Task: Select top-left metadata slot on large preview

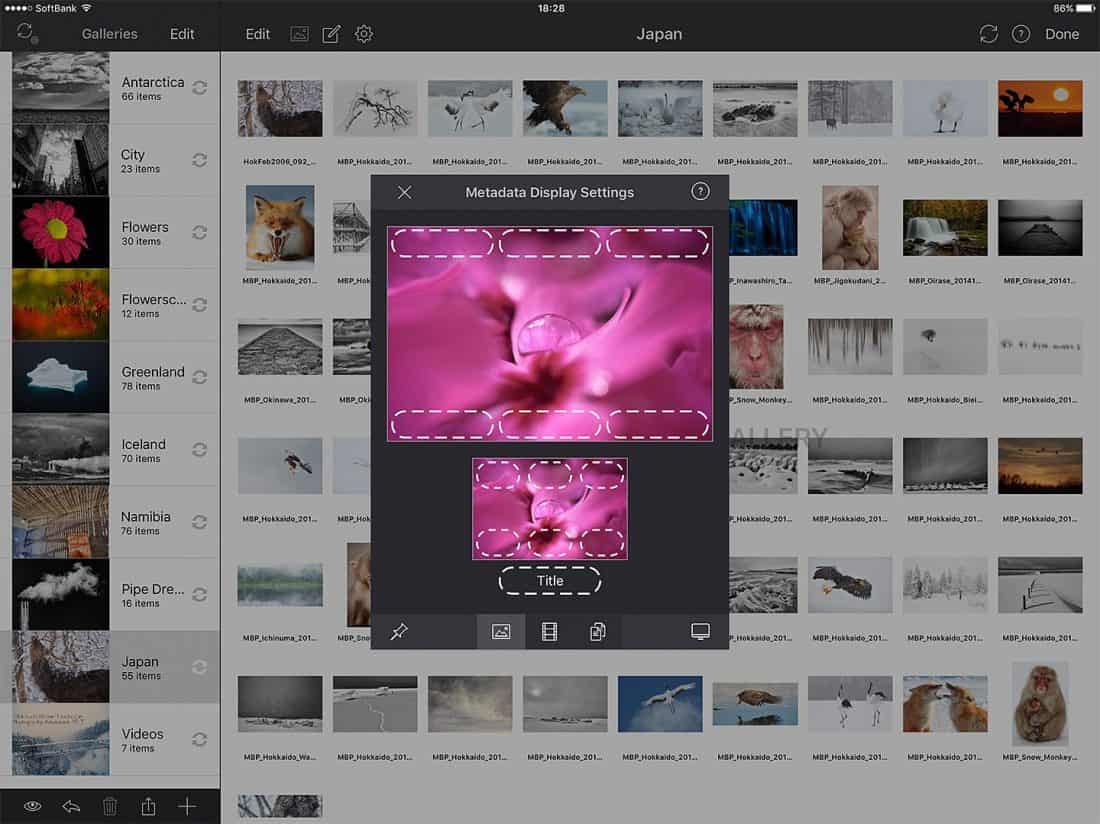Action: pyautogui.click(x=442, y=243)
